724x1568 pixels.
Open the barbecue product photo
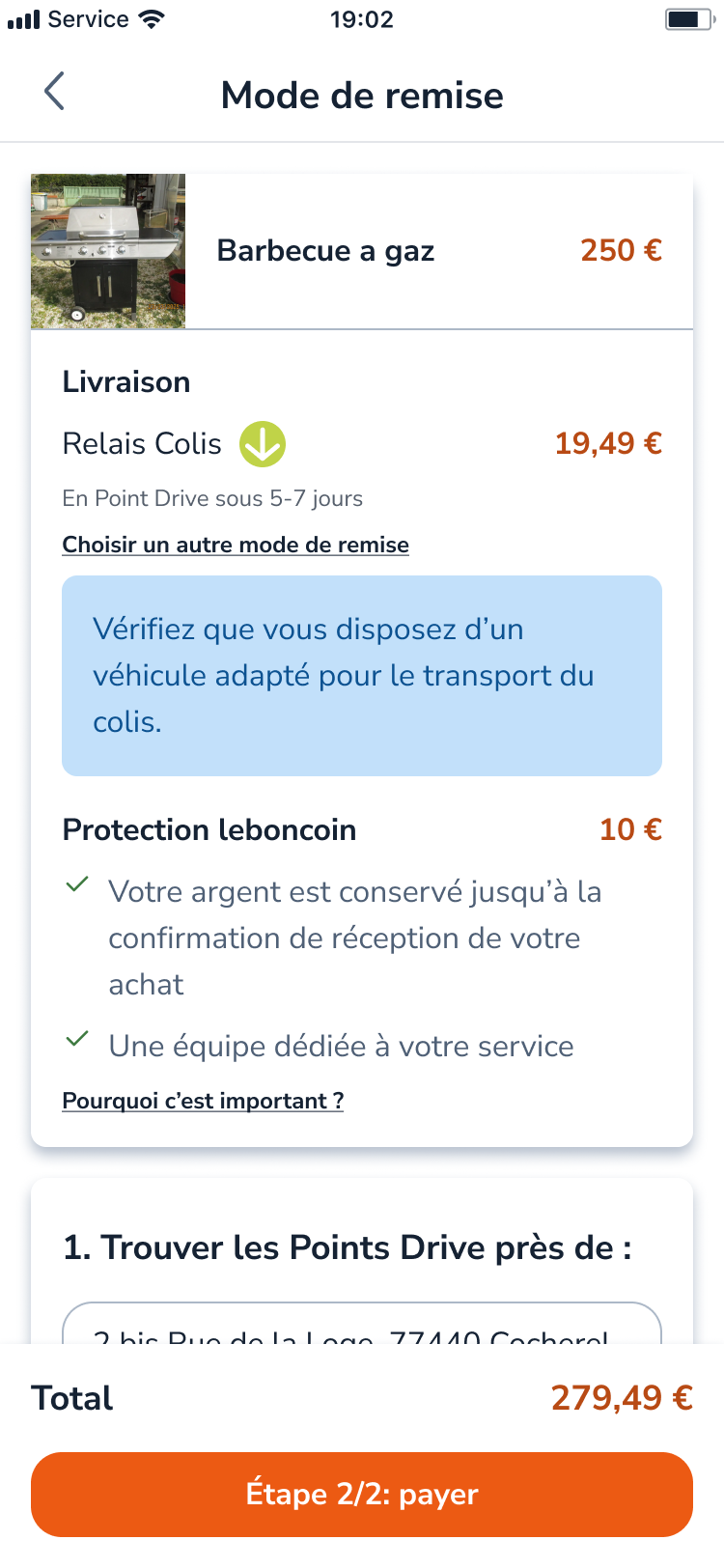click(108, 251)
